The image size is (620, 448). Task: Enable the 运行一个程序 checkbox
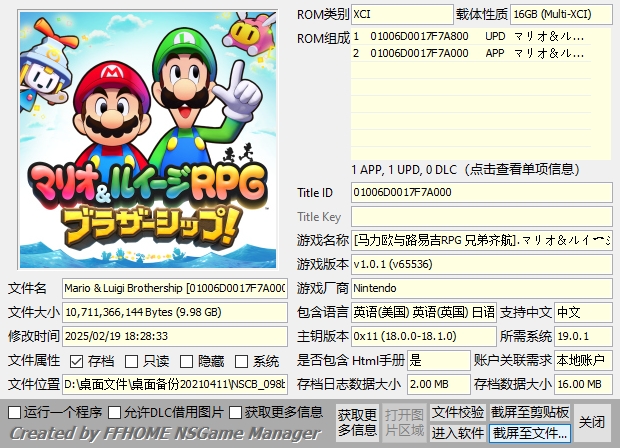pos(14,412)
